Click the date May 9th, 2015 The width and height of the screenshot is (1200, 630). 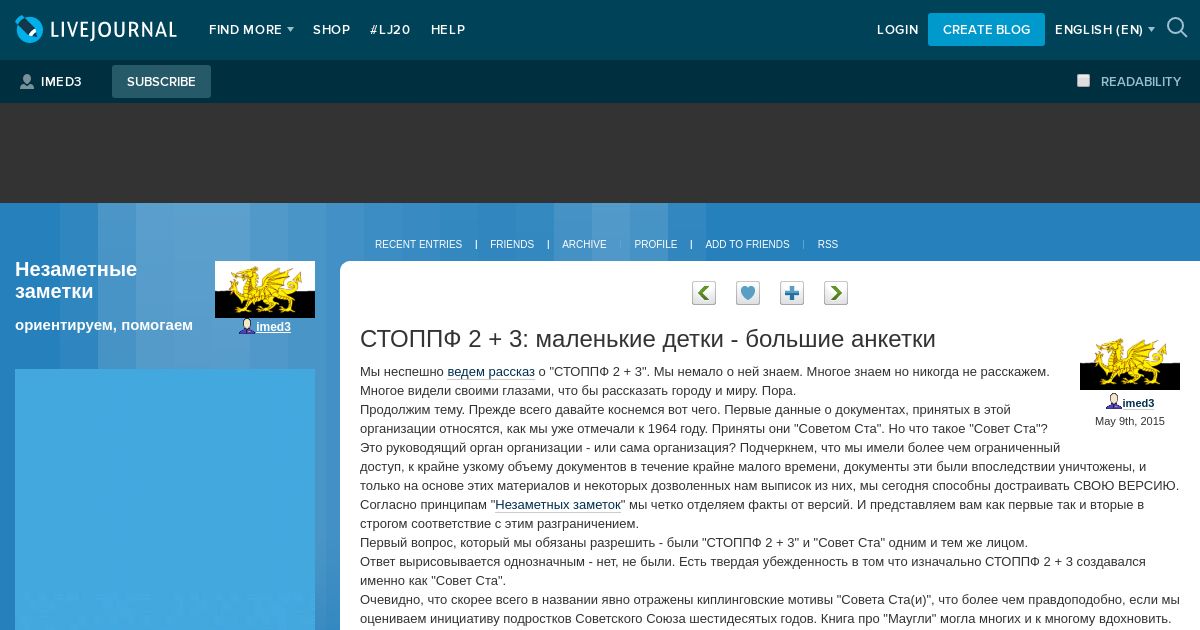pos(1130,421)
